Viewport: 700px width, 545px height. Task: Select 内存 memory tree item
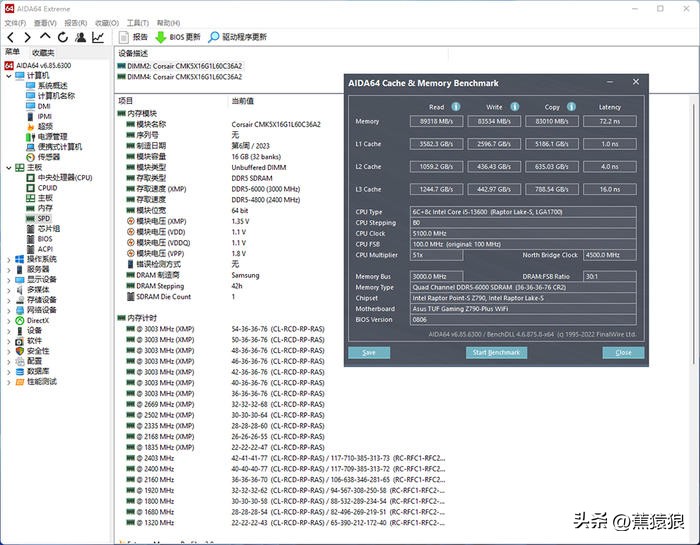click(x=39, y=208)
